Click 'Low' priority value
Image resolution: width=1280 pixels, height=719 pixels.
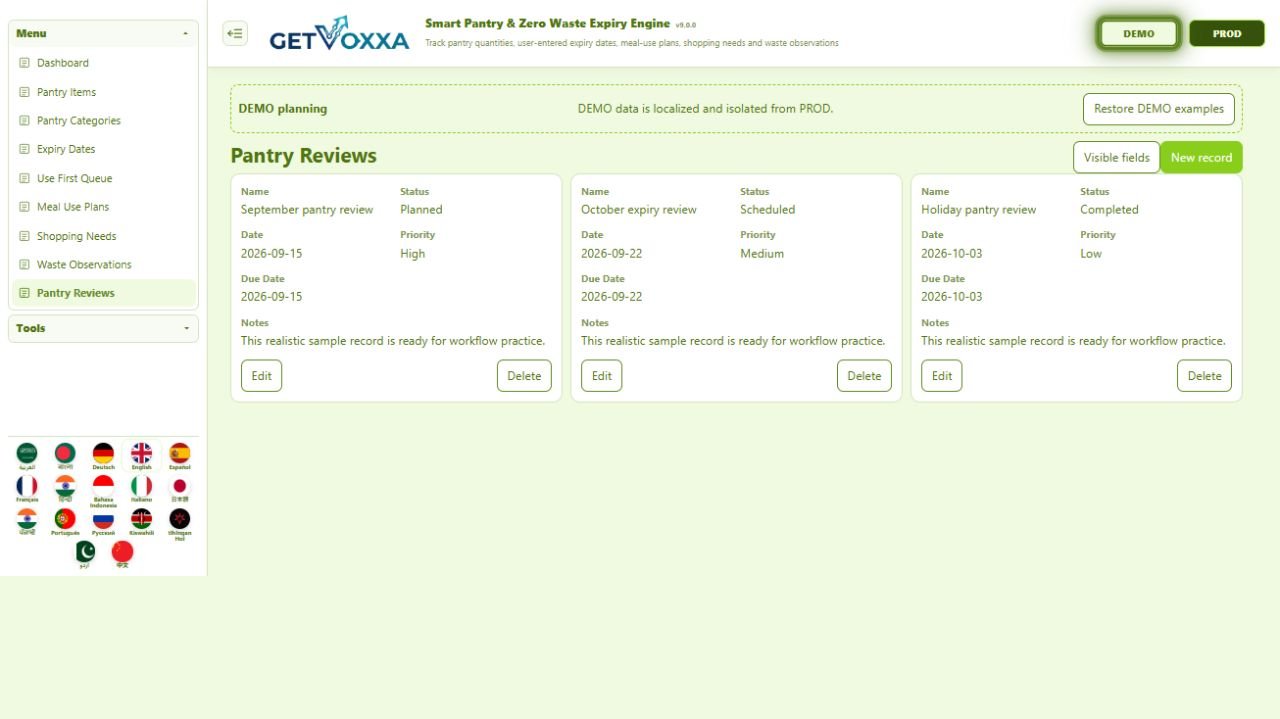[1091, 254]
